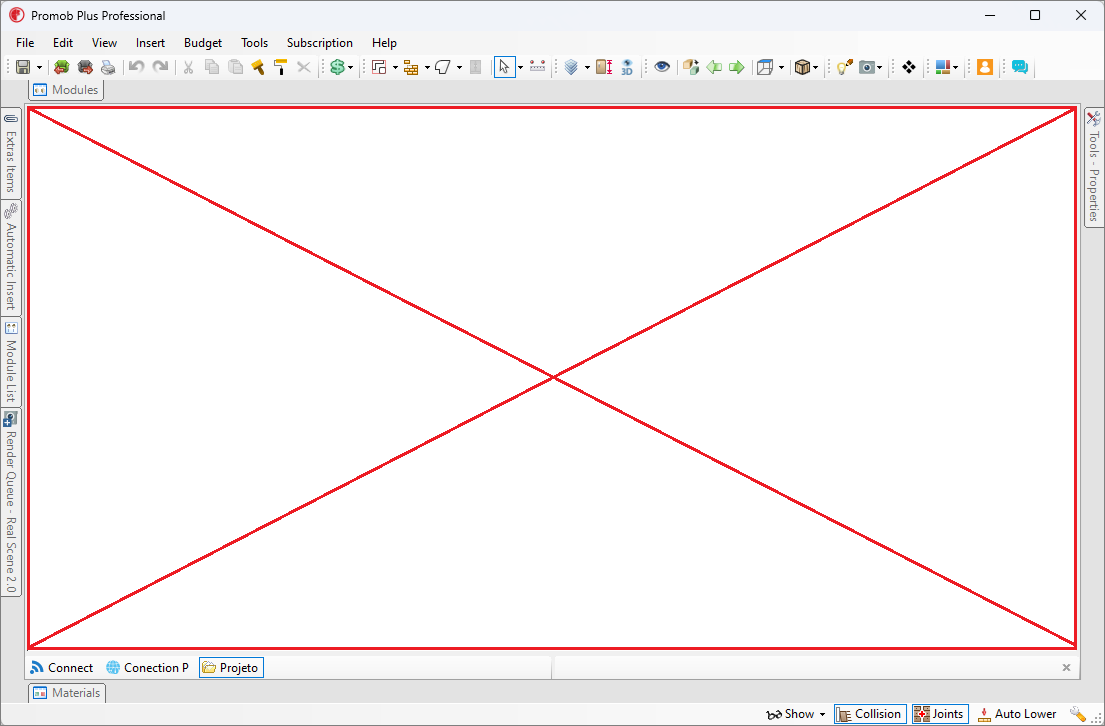Click the Undo arrow icon
Viewport: 1105px width, 726px height.
(x=137, y=67)
